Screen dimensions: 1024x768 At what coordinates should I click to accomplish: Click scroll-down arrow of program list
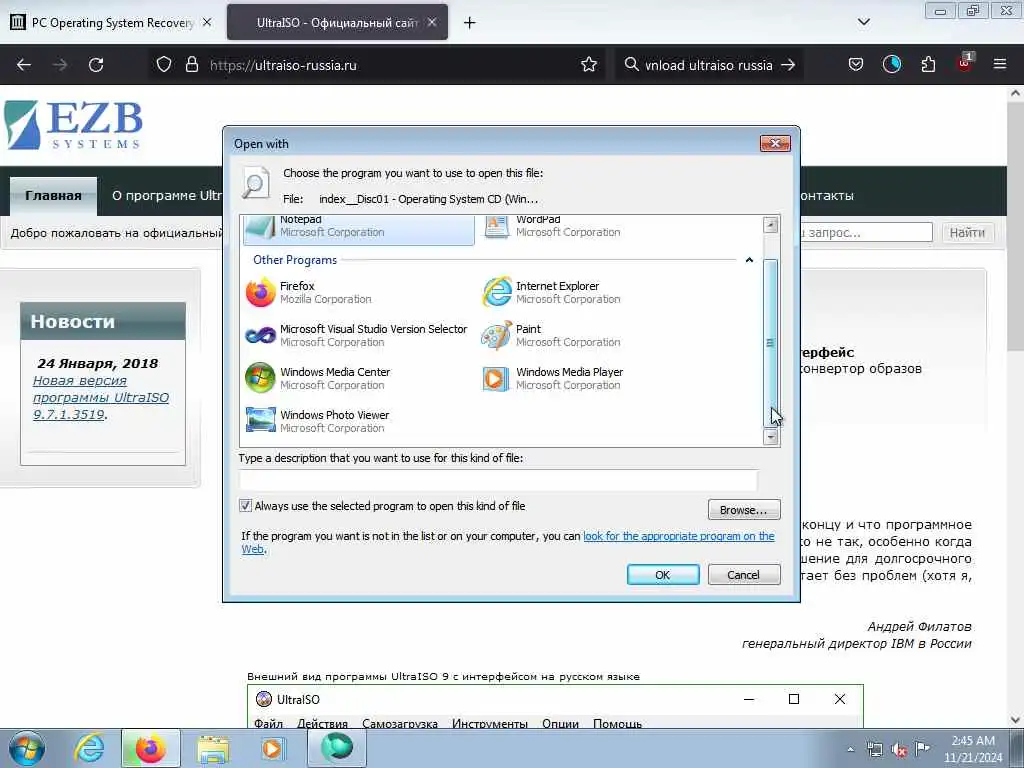[771, 437]
